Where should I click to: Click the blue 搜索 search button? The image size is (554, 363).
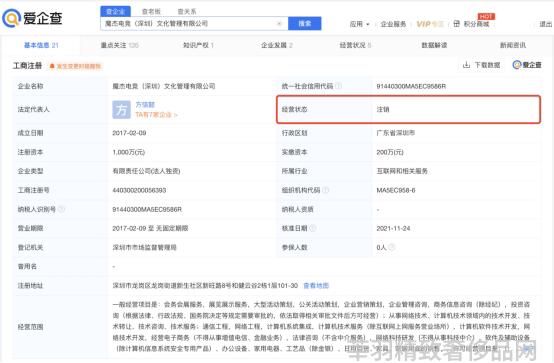(305, 24)
